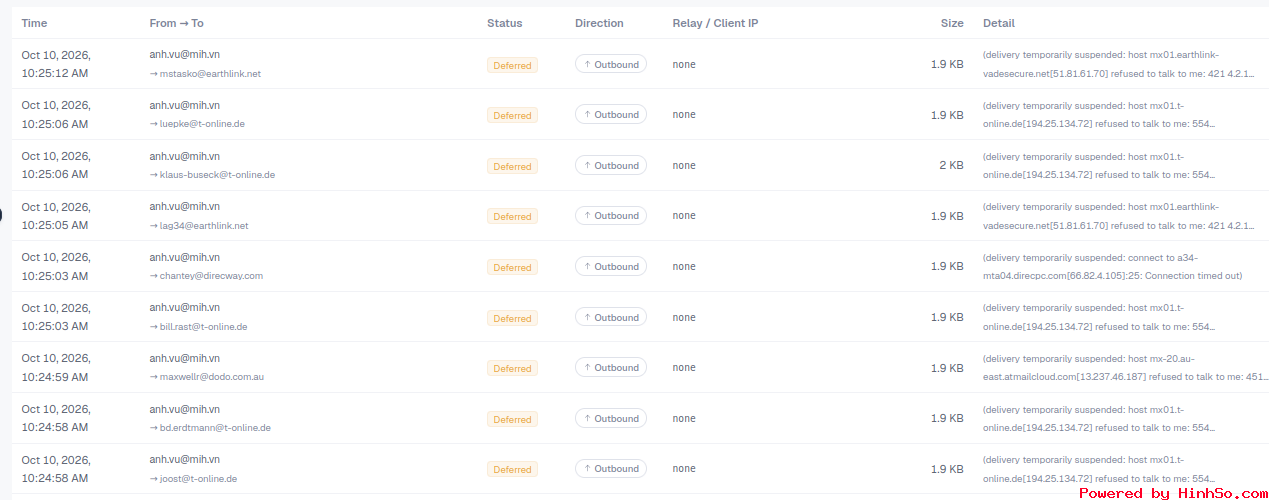The height and width of the screenshot is (500, 1269).
Task: Open detail mentioning atmailcloud.com host
Action: (x=1126, y=367)
